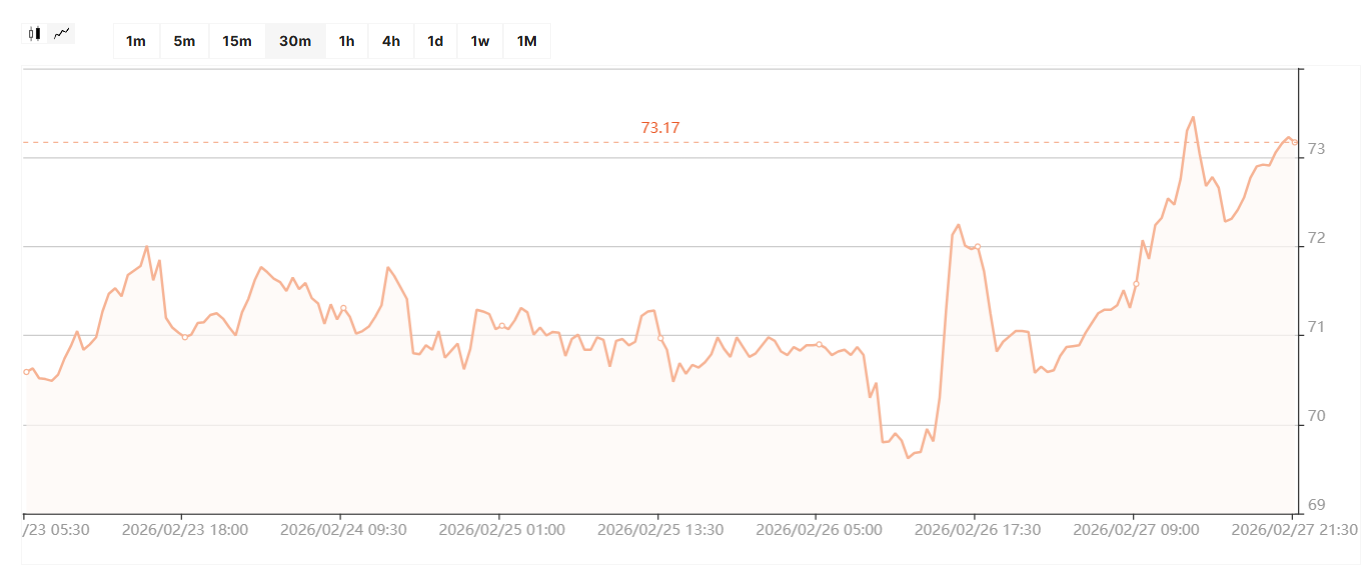Switch to line chart view
This screenshot has height=578, width=1367.
[x=62, y=33]
